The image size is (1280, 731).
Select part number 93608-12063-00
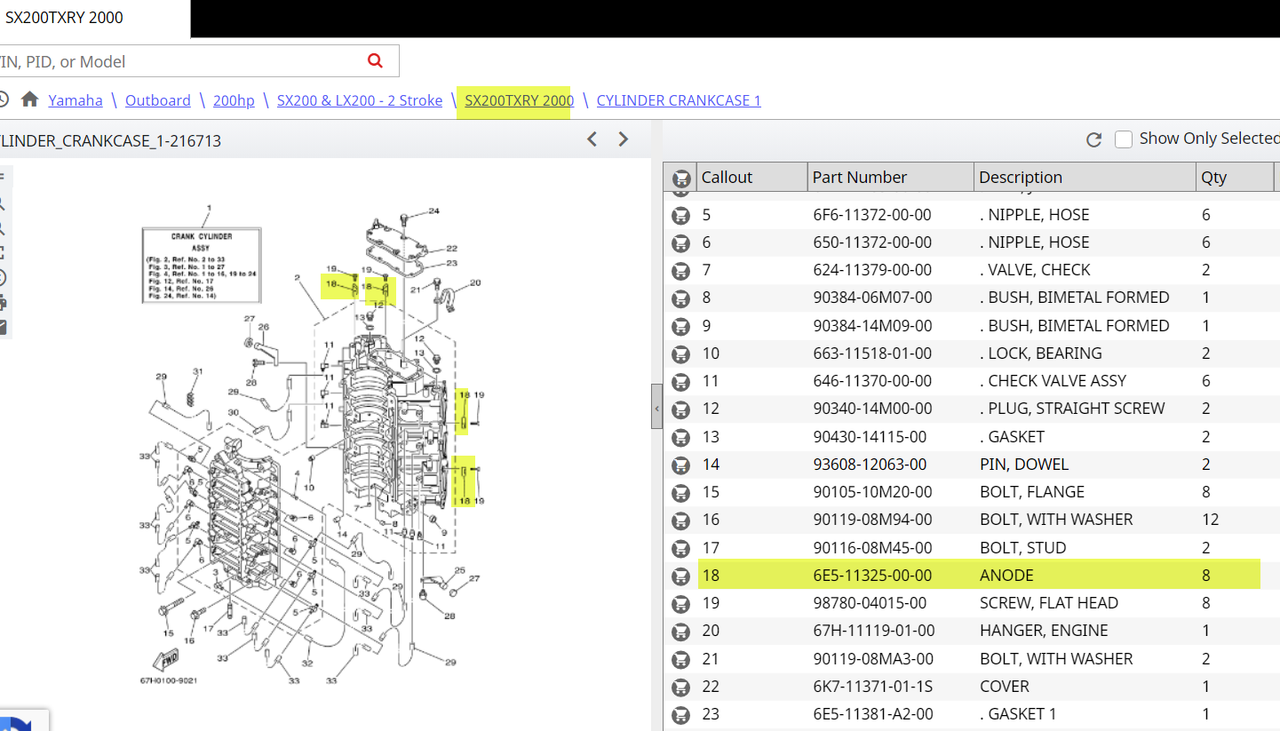point(870,465)
